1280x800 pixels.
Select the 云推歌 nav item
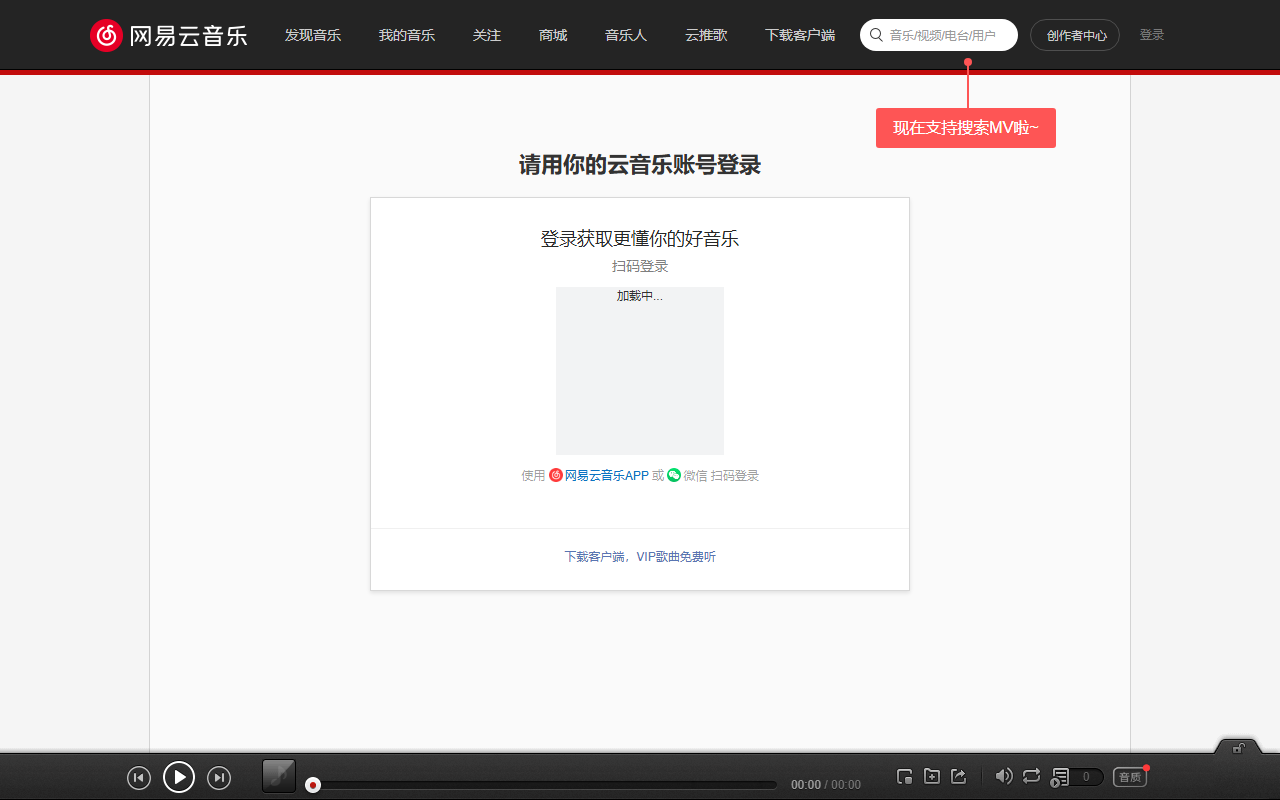706,35
